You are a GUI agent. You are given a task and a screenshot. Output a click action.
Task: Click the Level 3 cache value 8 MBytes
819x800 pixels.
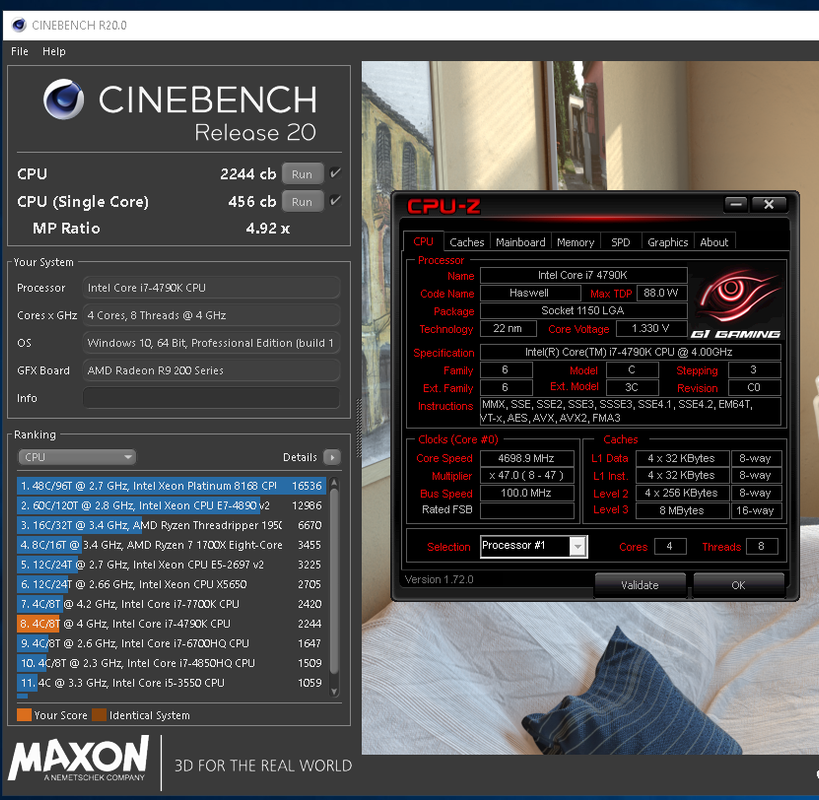(x=682, y=511)
